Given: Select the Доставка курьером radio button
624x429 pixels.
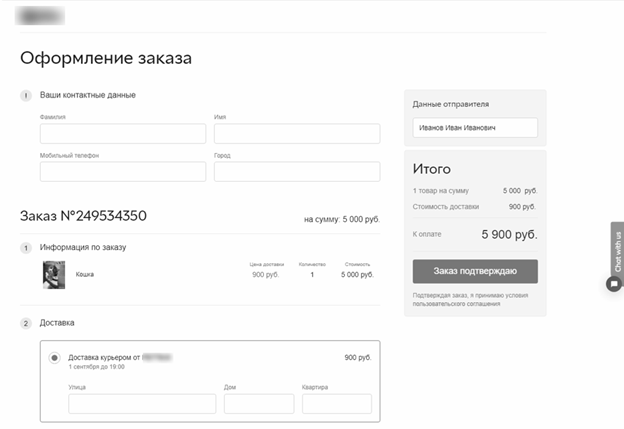Looking at the screenshot, I should pyautogui.click(x=54, y=357).
